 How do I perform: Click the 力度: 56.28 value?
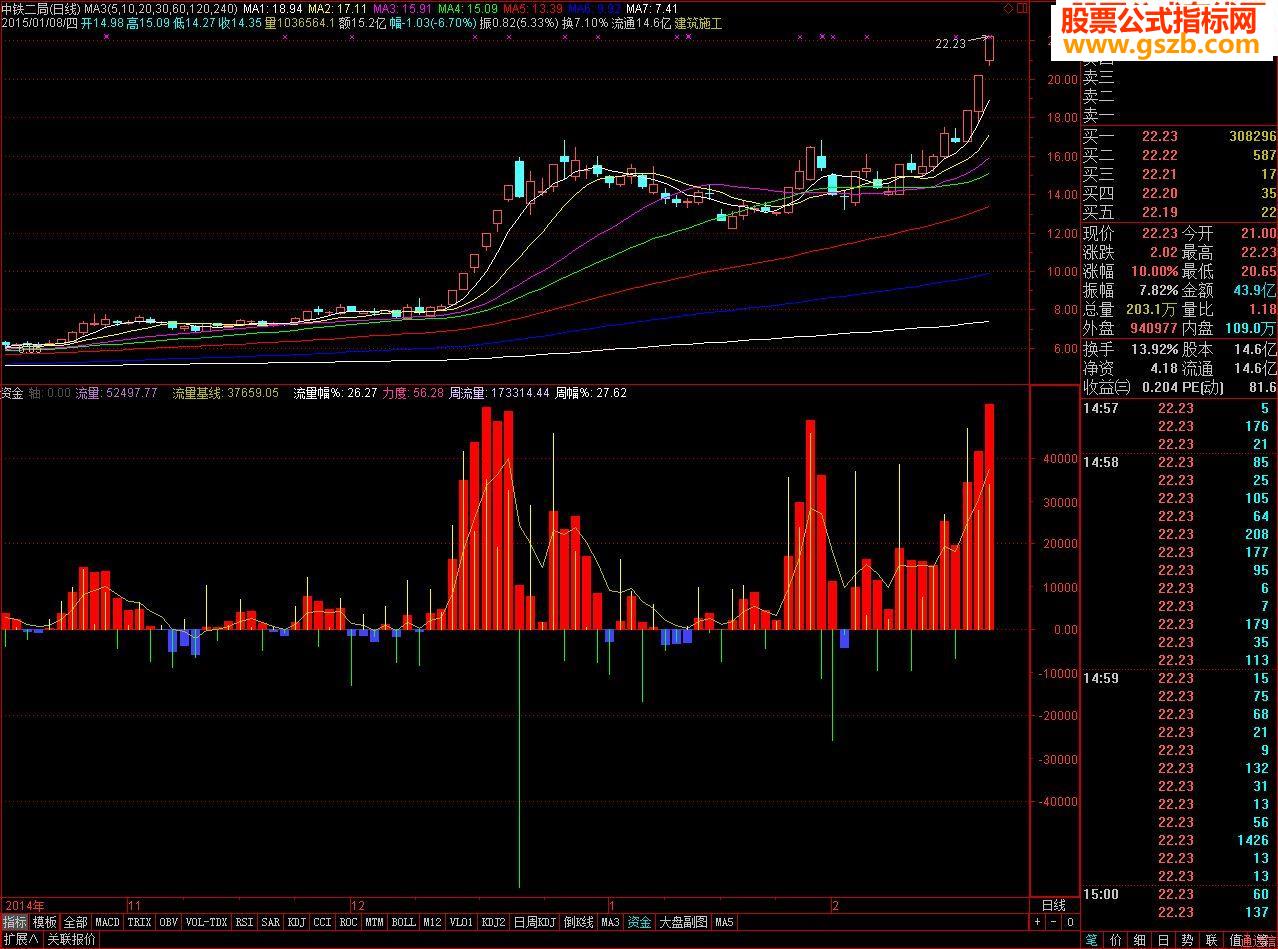412,393
